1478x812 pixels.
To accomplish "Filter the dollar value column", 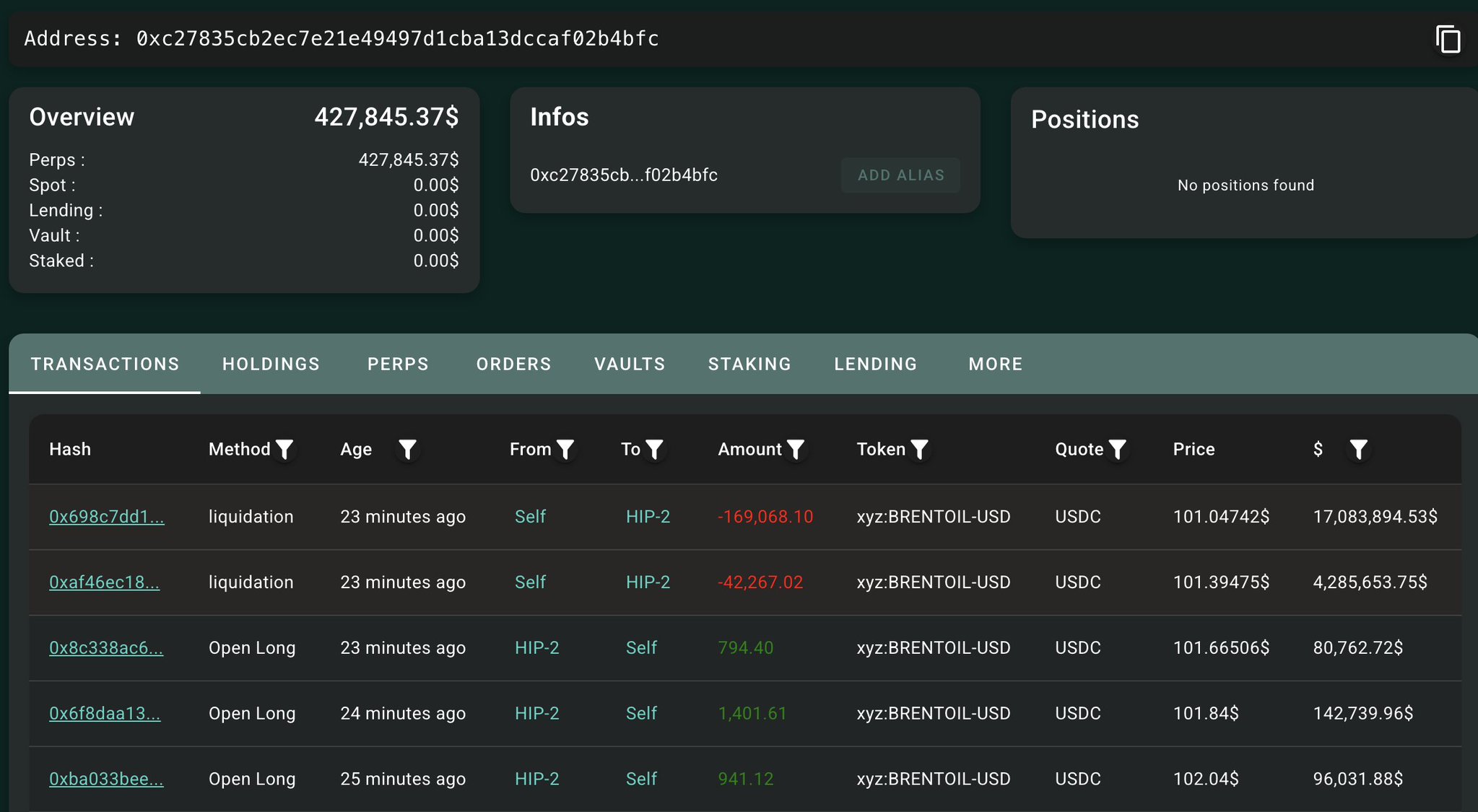I will [1358, 450].
